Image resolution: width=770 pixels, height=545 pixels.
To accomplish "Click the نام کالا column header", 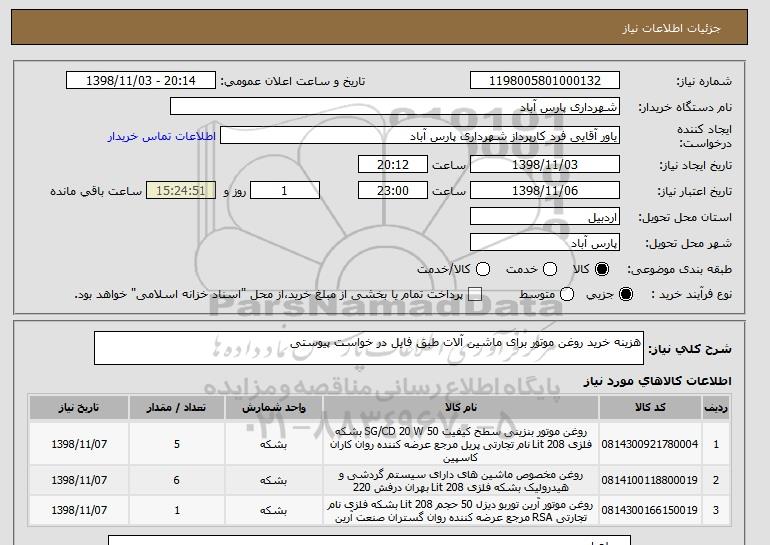I will point(461,408).
